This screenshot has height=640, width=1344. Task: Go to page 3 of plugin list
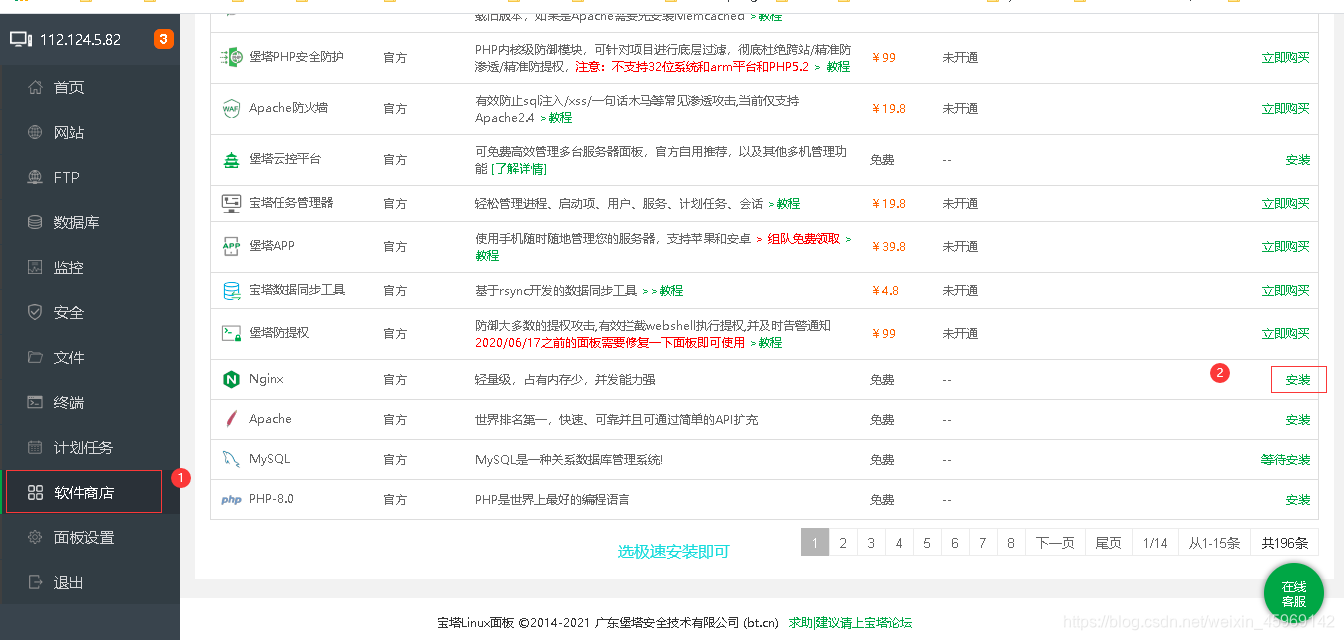(871, 543)
